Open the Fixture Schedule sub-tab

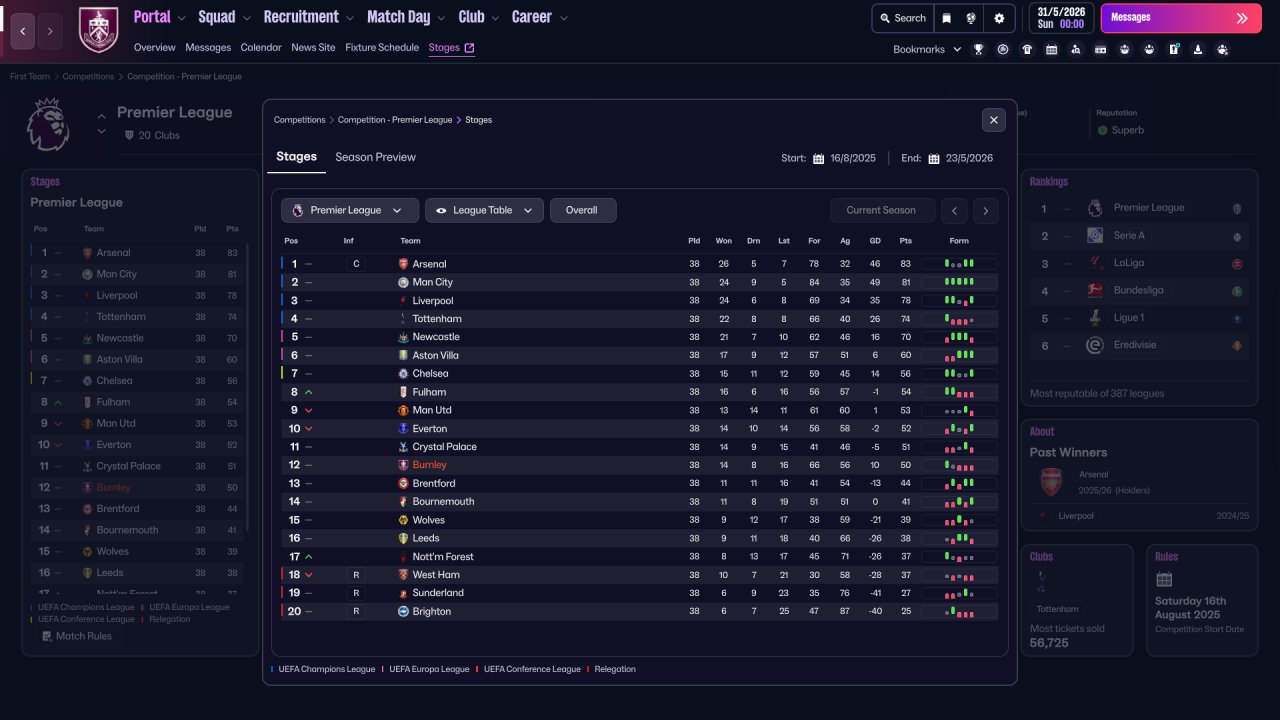382,48
